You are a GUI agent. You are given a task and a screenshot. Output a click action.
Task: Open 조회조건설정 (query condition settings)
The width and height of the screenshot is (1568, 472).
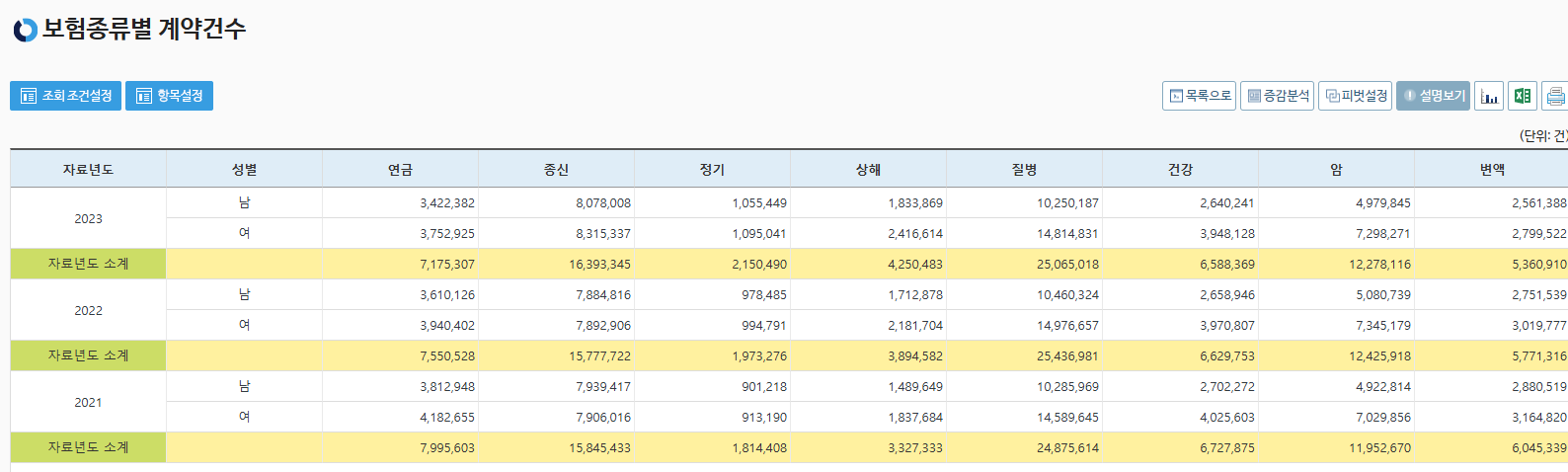click(66, 96)
